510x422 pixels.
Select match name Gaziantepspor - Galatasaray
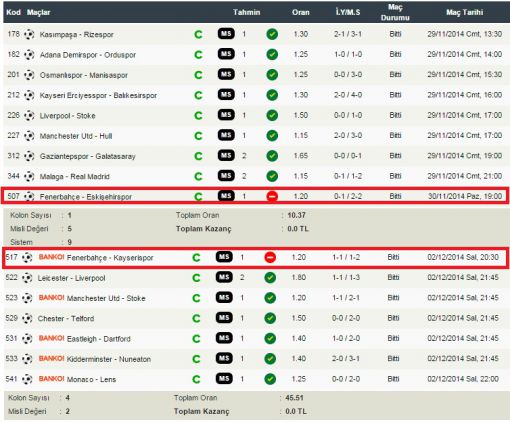pyautogui.click(x=87, y=156)
